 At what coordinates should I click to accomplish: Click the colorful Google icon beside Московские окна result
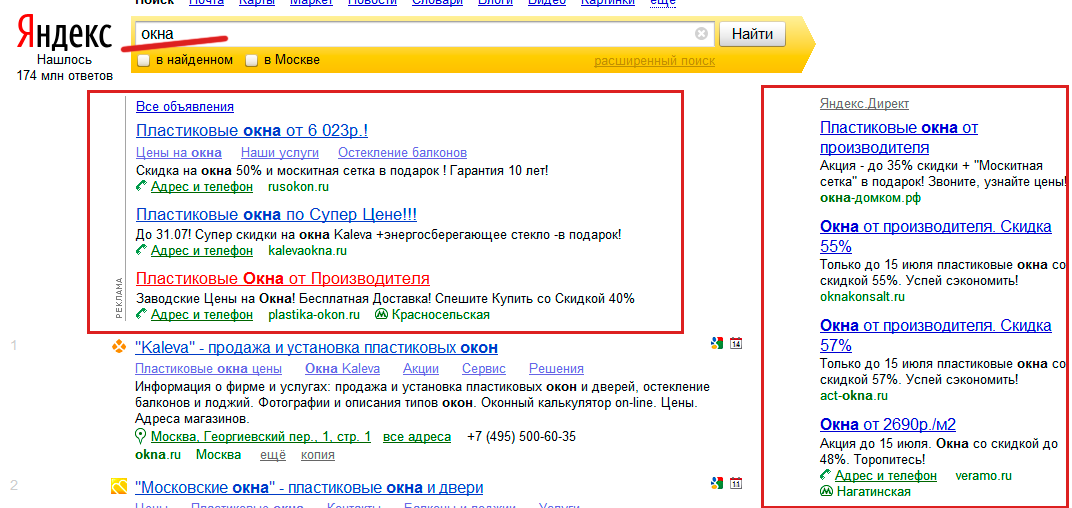point(716,483)
